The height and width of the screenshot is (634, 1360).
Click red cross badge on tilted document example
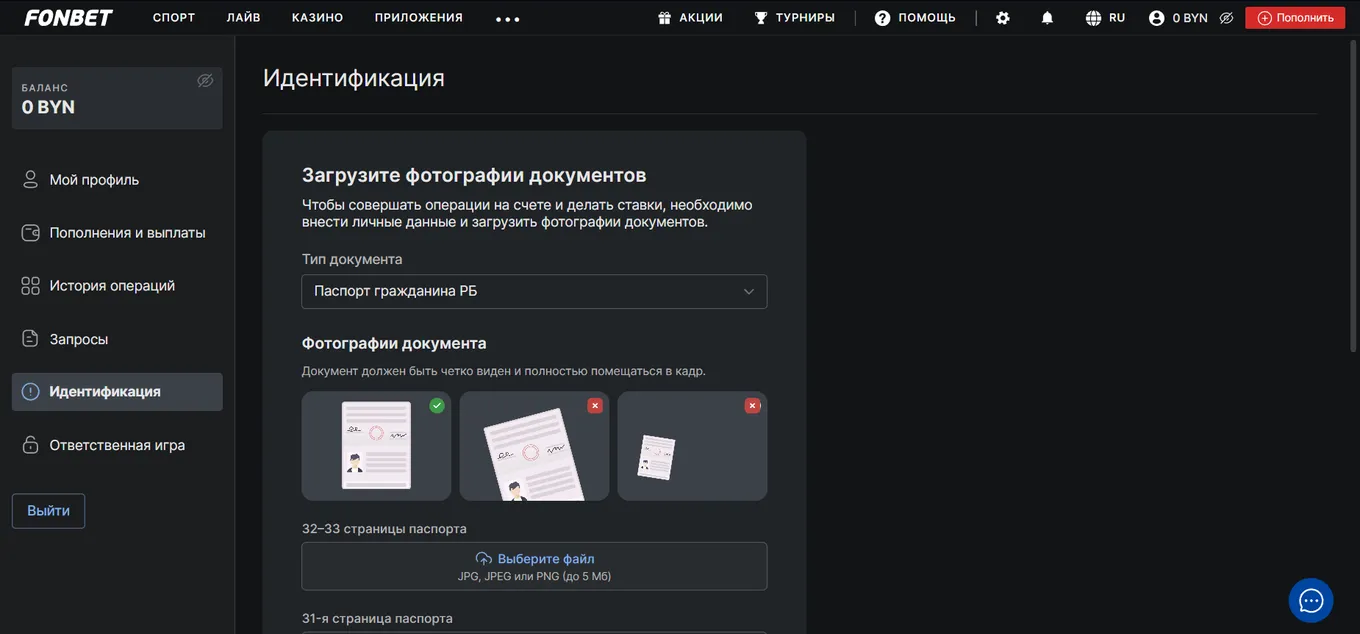coord(595,405)
